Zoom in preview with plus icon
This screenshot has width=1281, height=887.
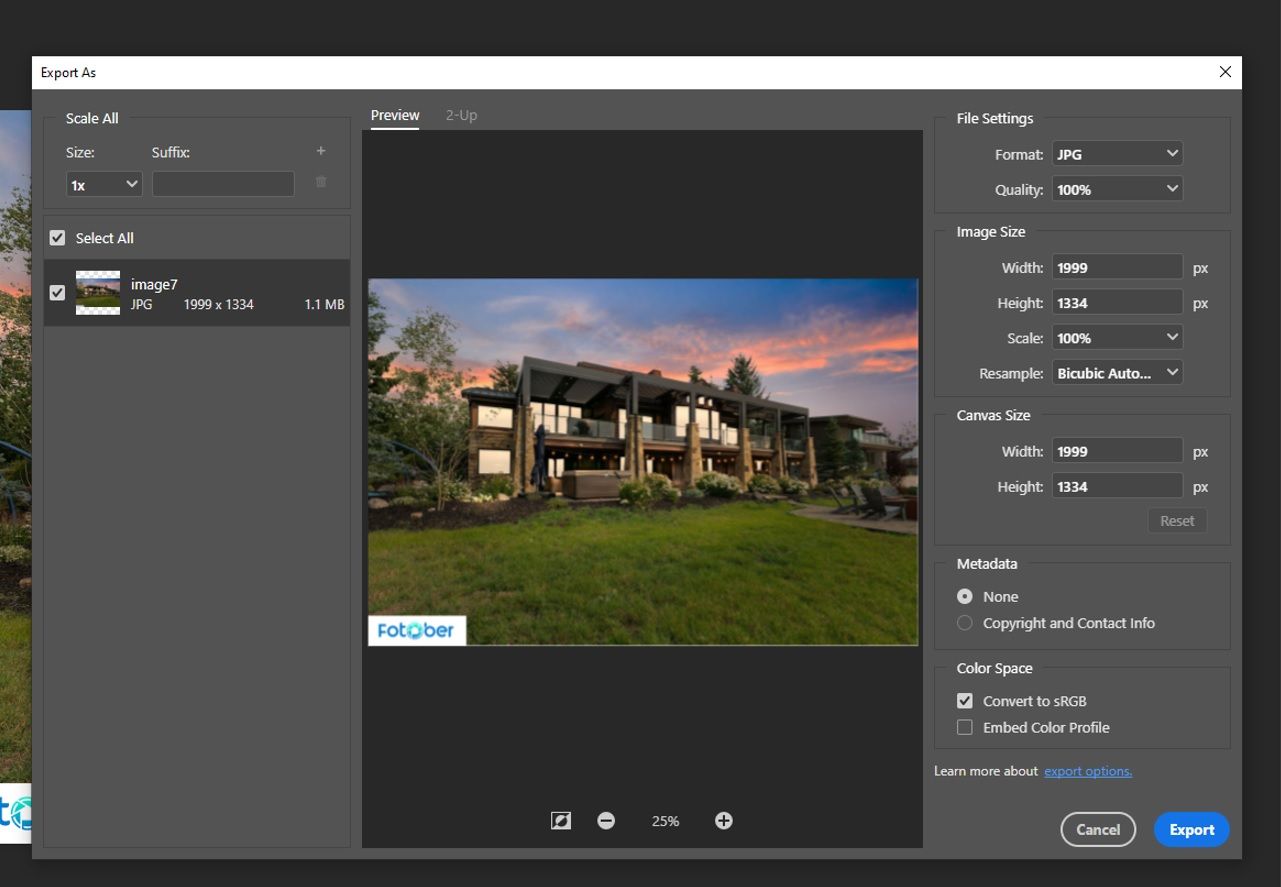(x=724, y=821)
